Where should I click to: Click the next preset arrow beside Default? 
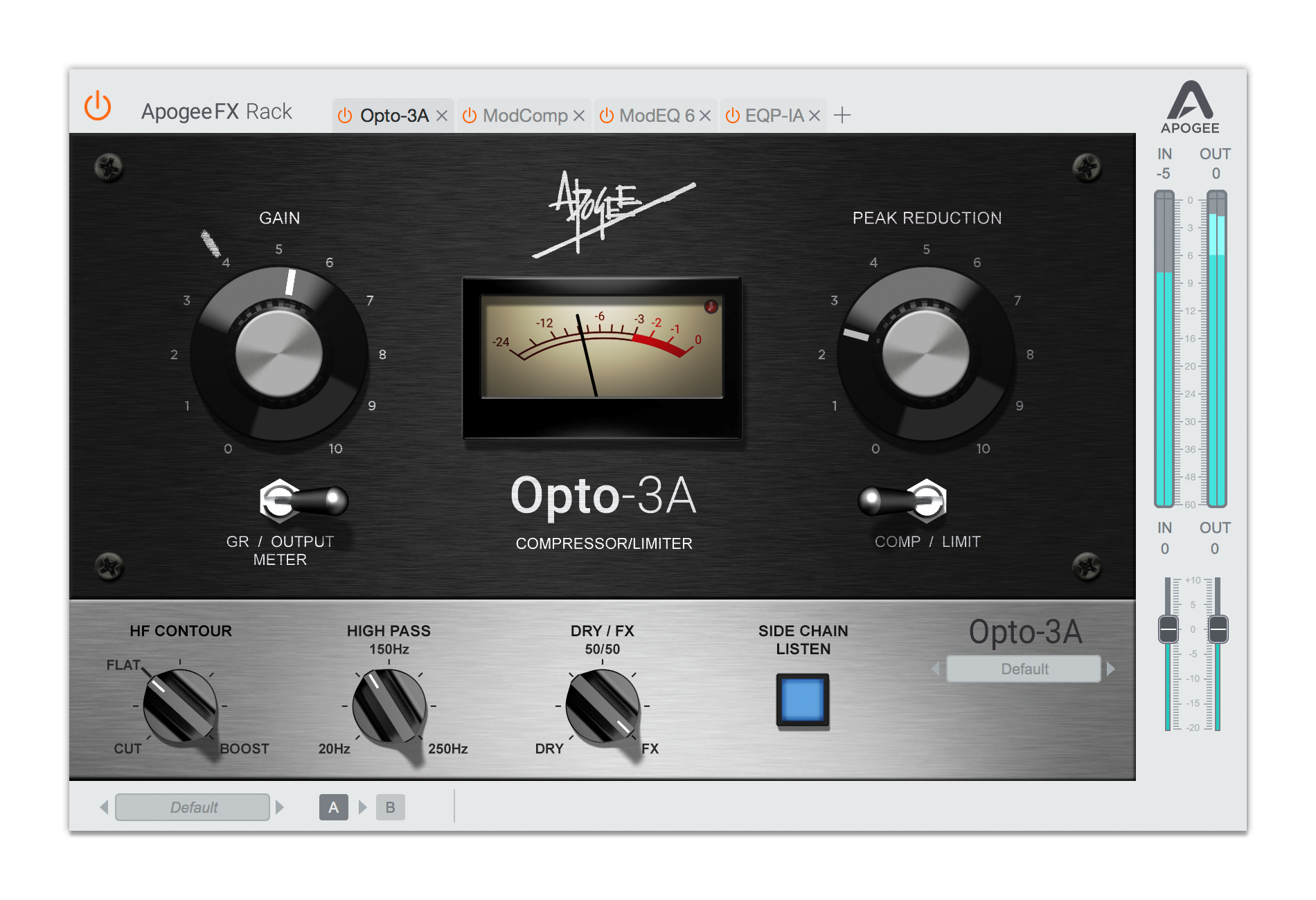[x=1112, y=668]
